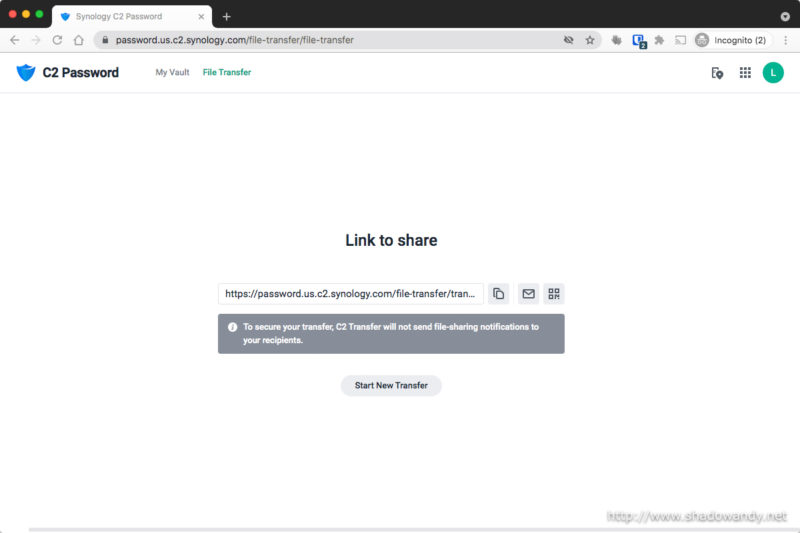
Task: Select the File Transfer tab
Action: 227,72
